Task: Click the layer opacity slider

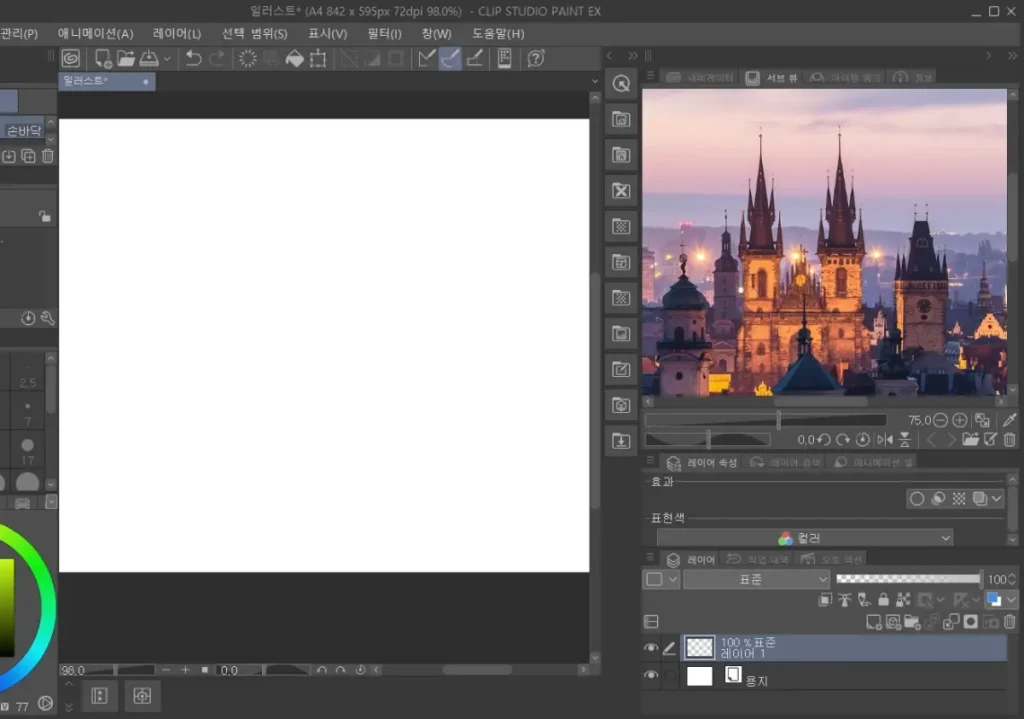Action: (908, 579)
